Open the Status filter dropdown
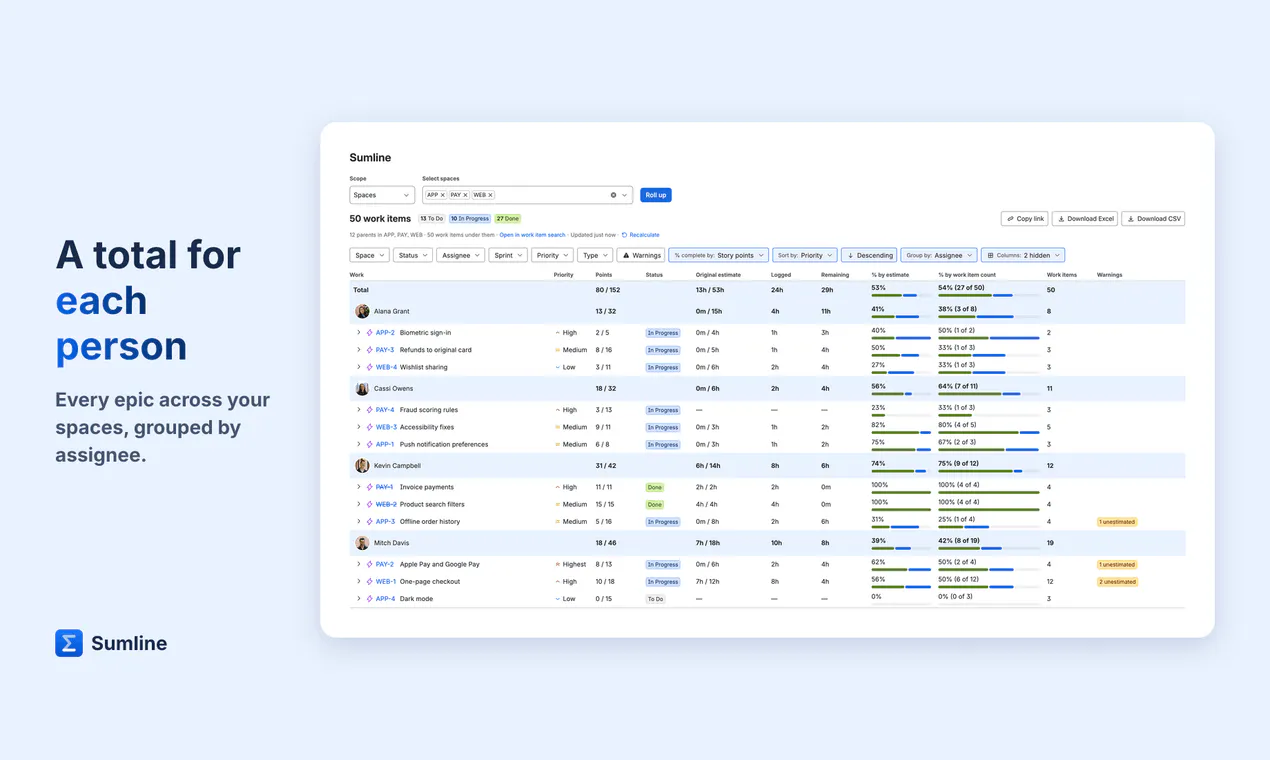This screenshot has height=760, width=1270. pyautogui.click(x=413, y=255)
